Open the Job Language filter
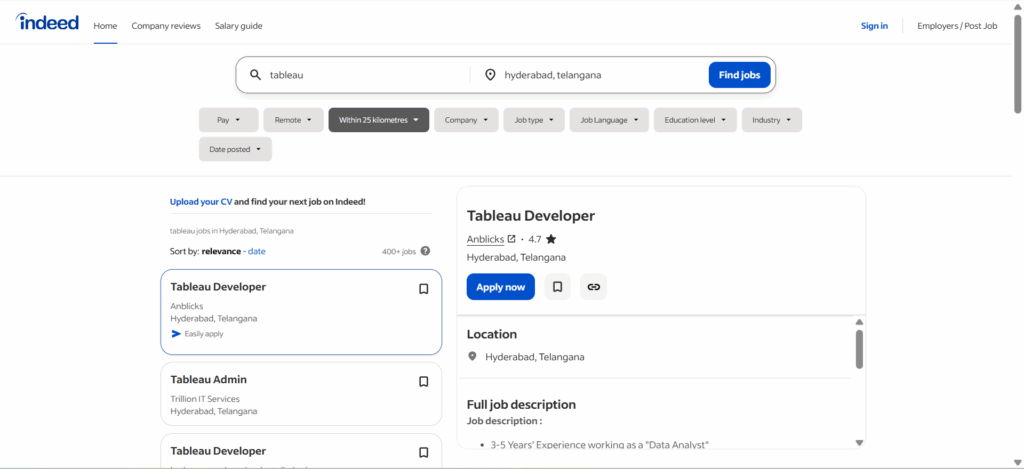The height and width of the screenshot is (469, 1024). tap(609, 120)
